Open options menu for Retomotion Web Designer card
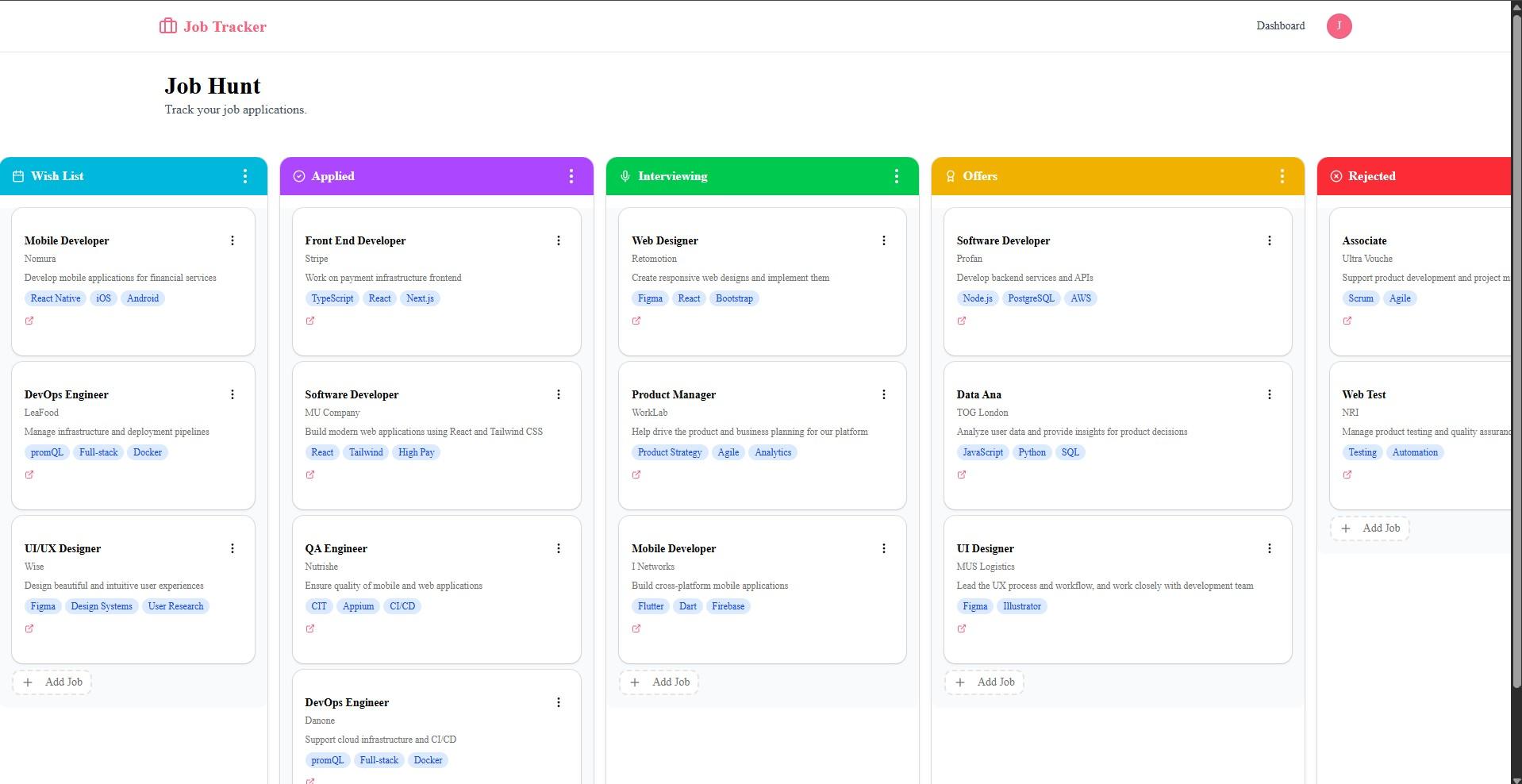Screen dimensions: 1522x784 pyautogui.click(x=884, y=240)
